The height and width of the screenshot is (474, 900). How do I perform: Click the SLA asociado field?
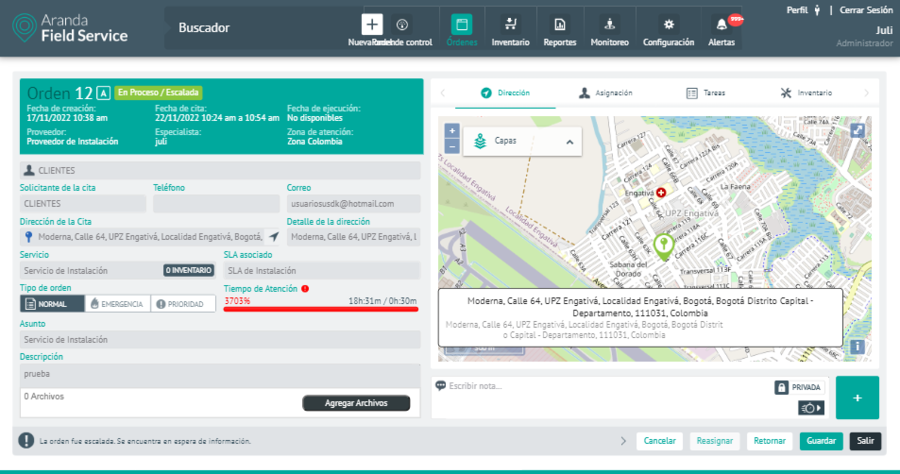pos(321,270)
